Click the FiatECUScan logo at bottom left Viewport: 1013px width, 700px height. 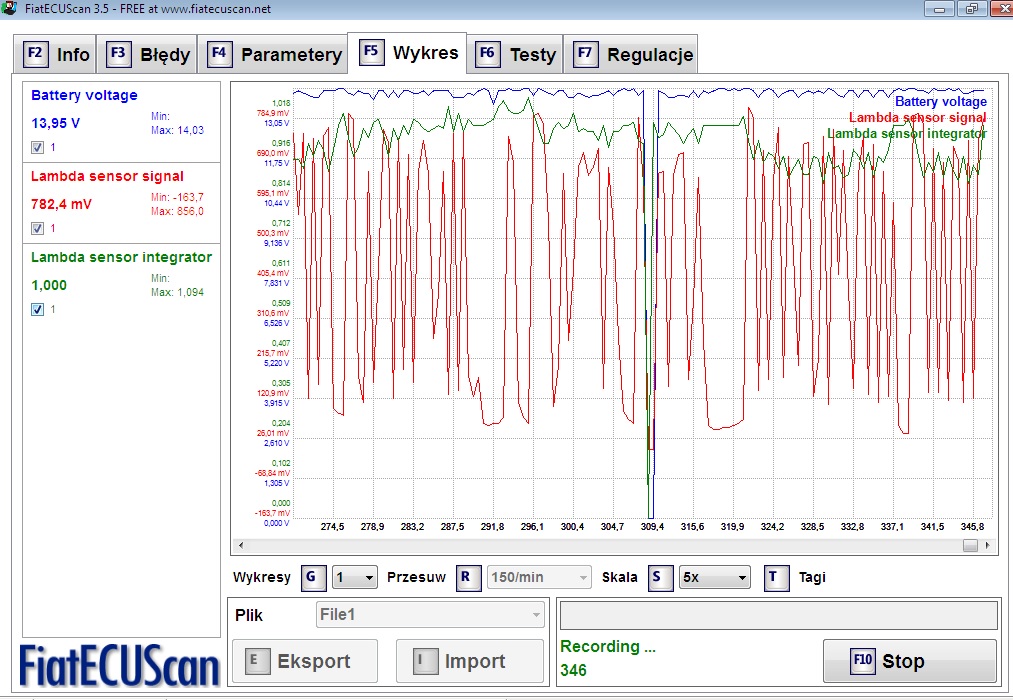click(120, 665)
